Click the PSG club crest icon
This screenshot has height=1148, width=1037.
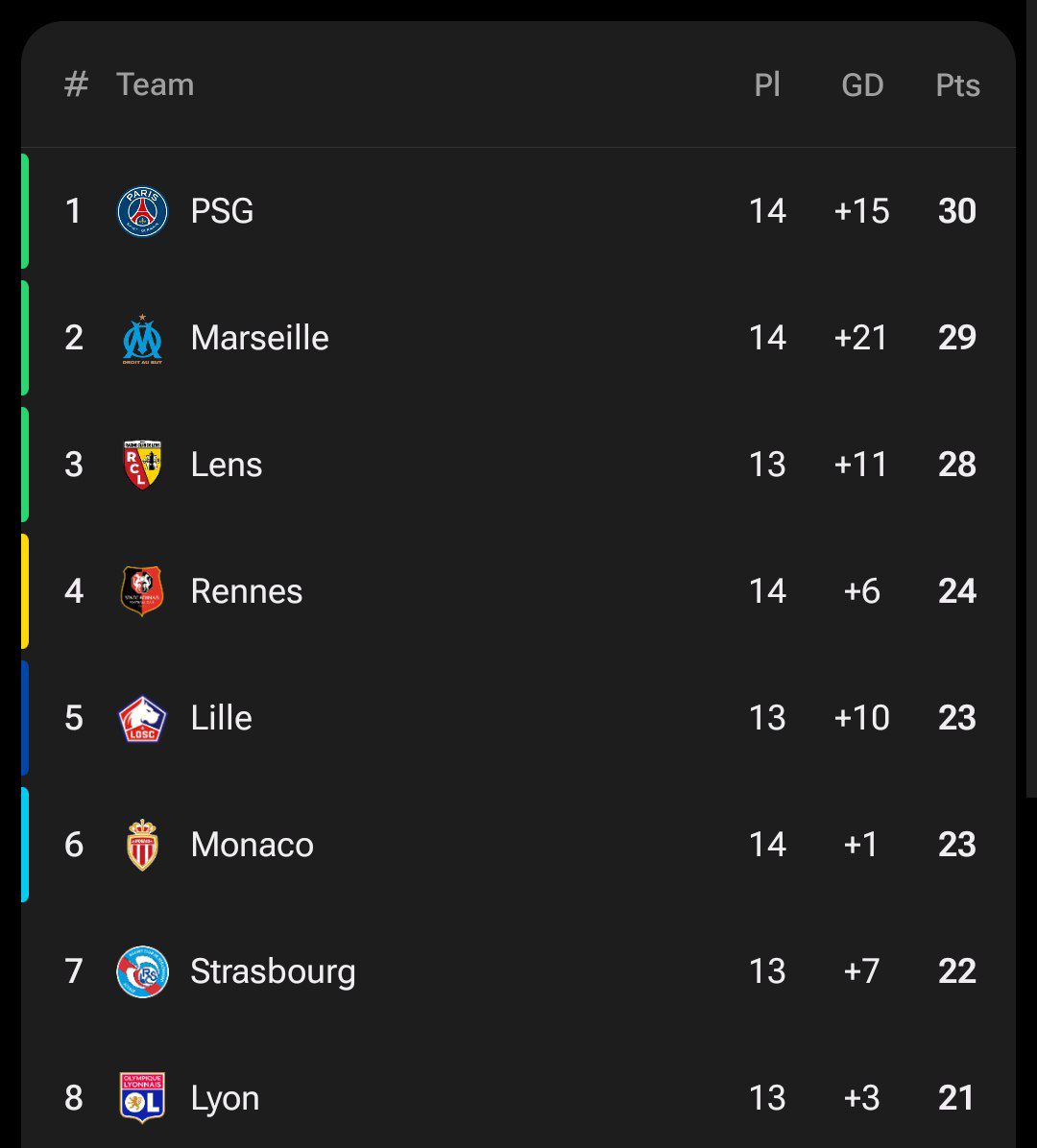coord(142,211)
